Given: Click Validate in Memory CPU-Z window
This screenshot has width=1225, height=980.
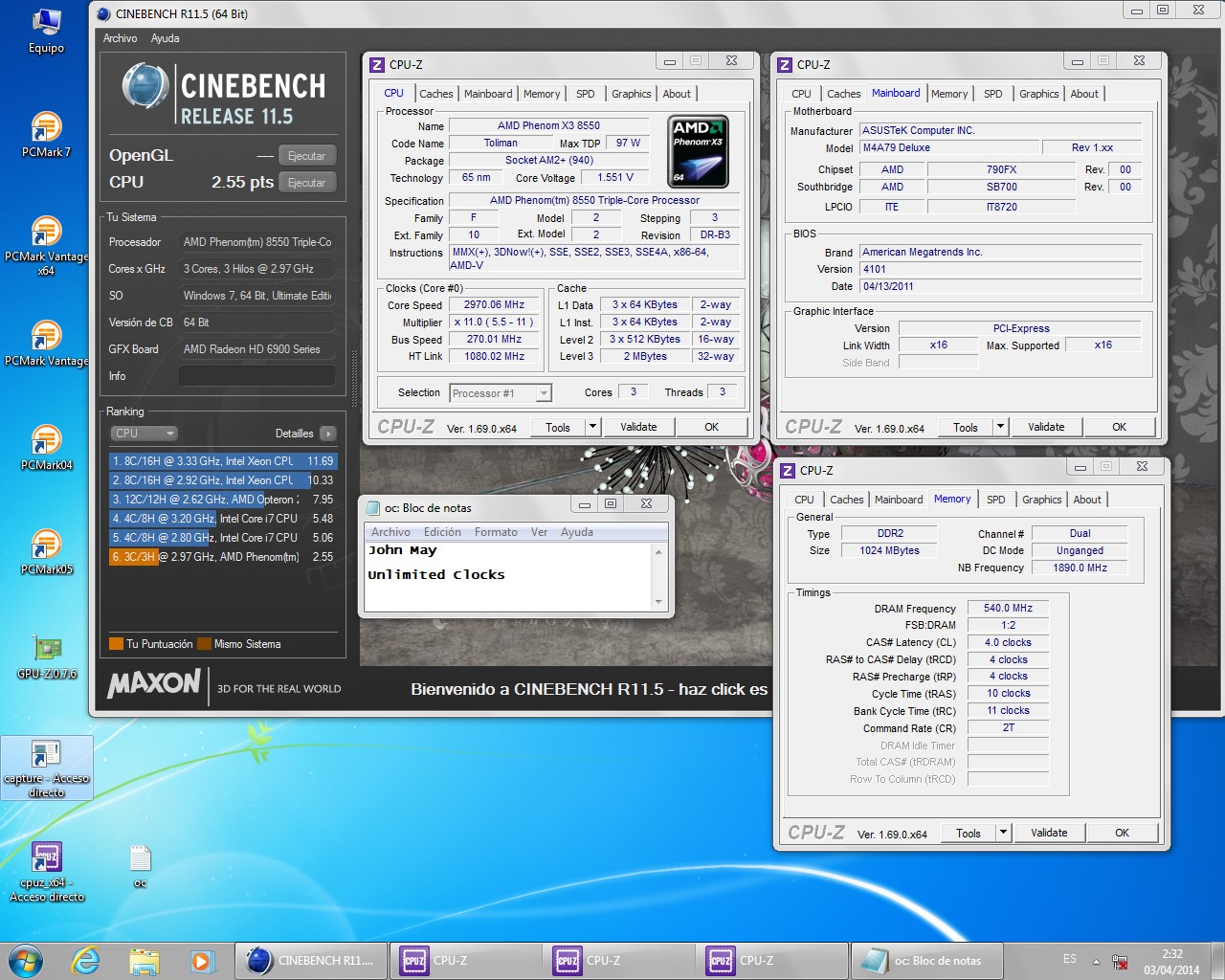Looking at the screenshot, I should [1049, 833].
